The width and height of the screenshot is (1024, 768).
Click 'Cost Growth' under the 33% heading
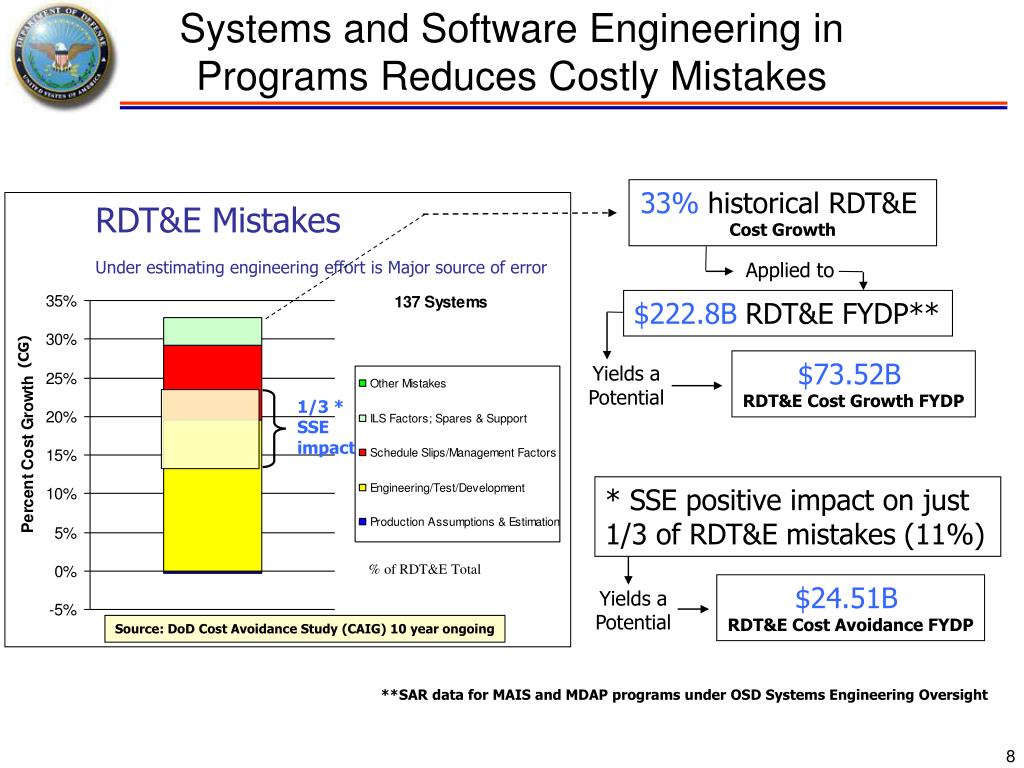pos(782,230)
